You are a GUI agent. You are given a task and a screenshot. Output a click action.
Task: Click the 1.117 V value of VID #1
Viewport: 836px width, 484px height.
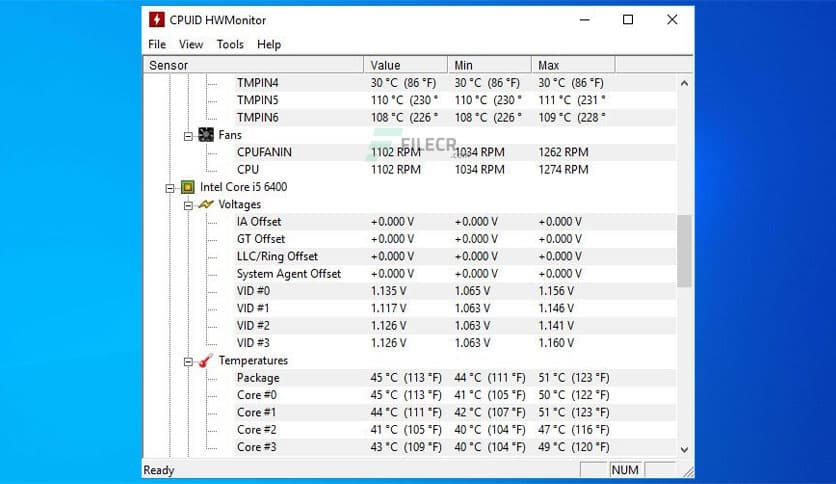point(388,308)
